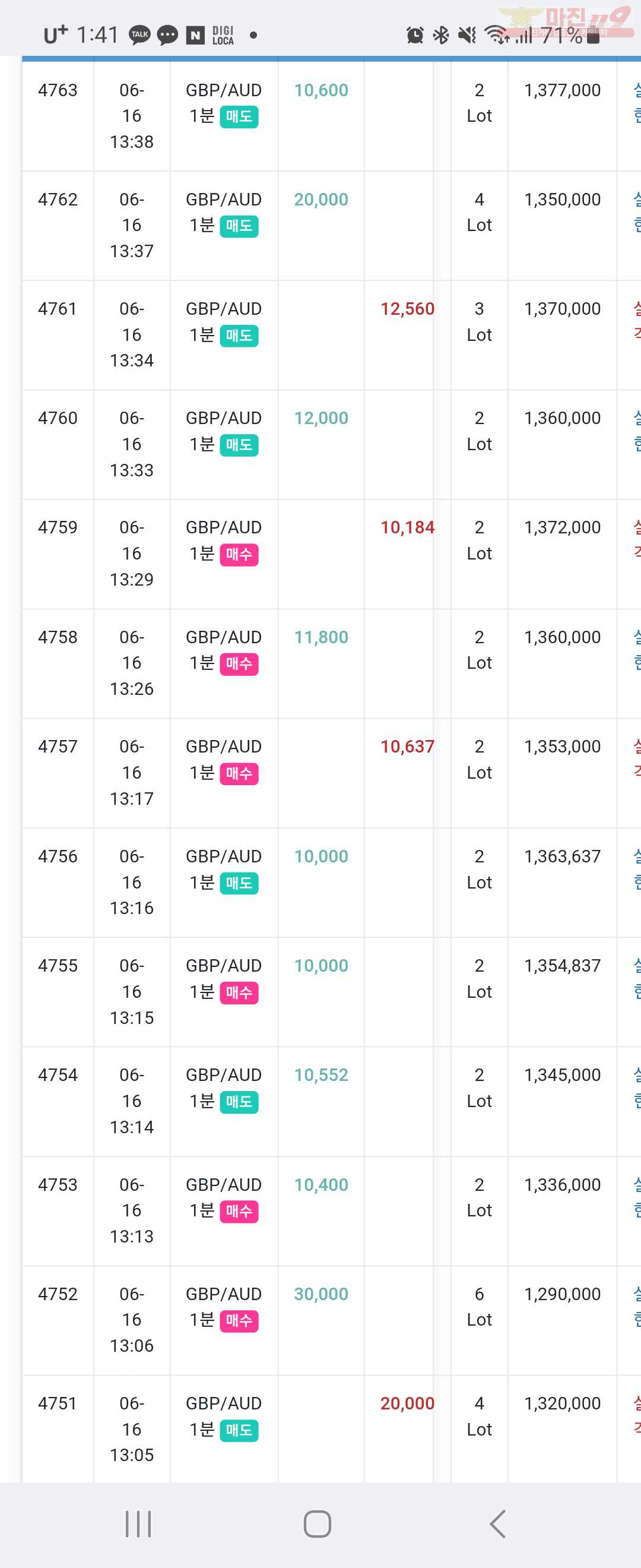Tap the red result link on row 4757
Viewport: 641px width, 1568px height.
637,759
